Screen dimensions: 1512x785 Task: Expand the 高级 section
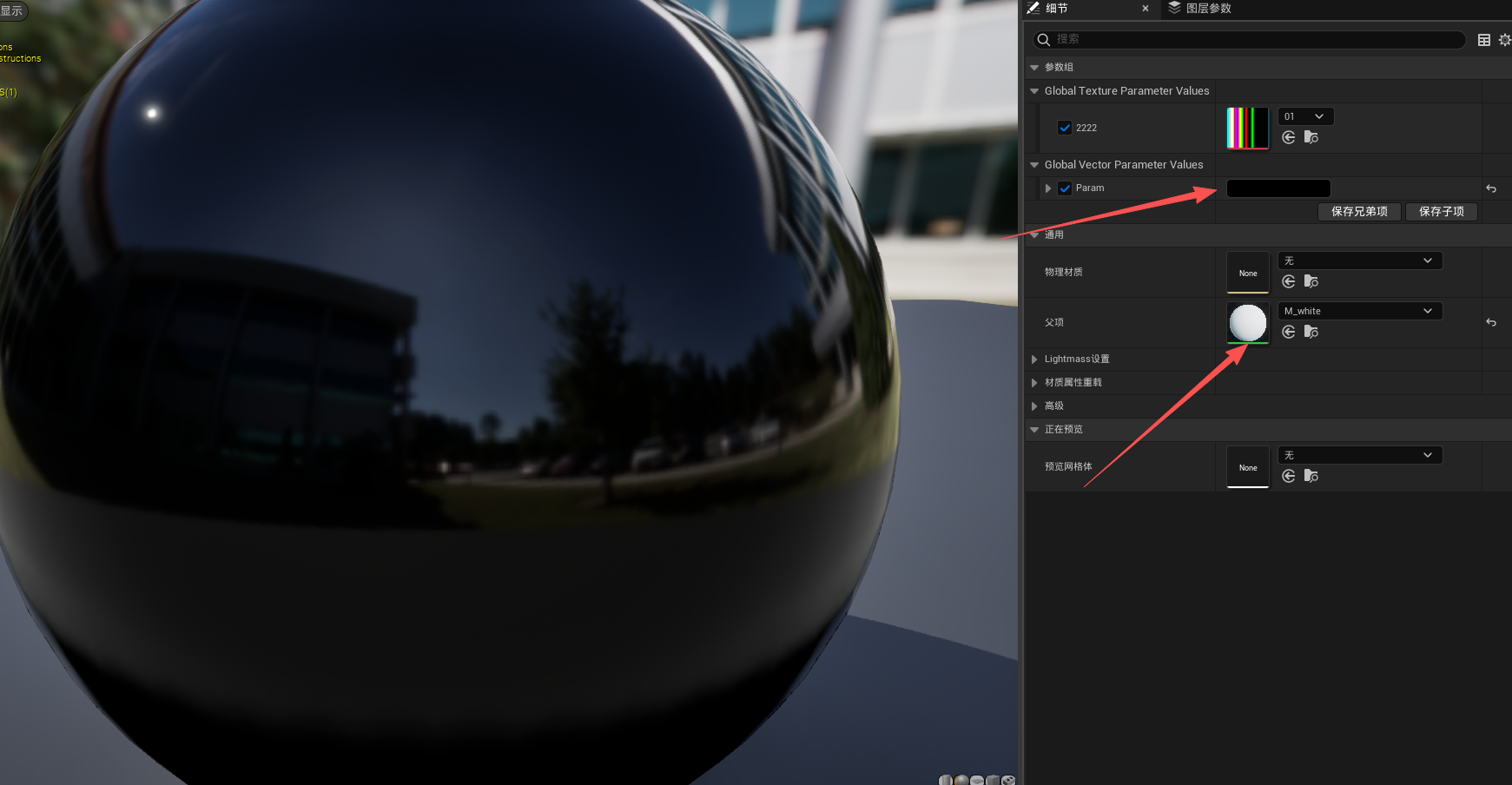(x=1034, y=406)
